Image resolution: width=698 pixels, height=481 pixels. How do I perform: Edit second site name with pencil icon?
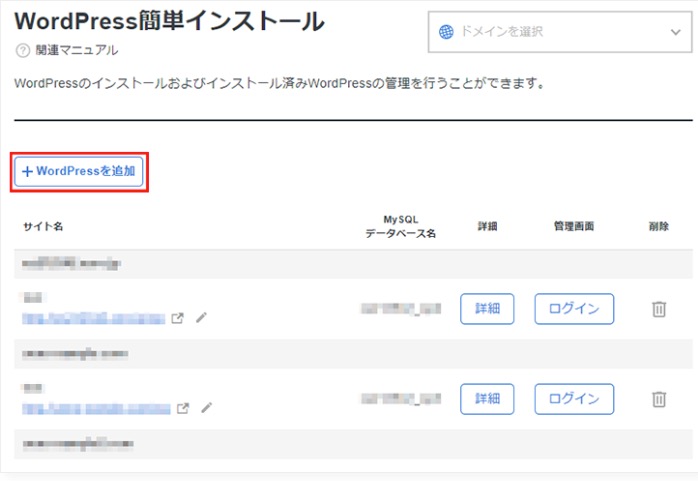coord(206,408)
